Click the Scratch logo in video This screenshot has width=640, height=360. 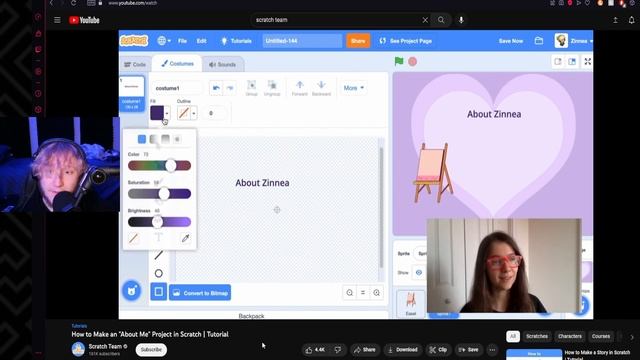tap(134, 40)
